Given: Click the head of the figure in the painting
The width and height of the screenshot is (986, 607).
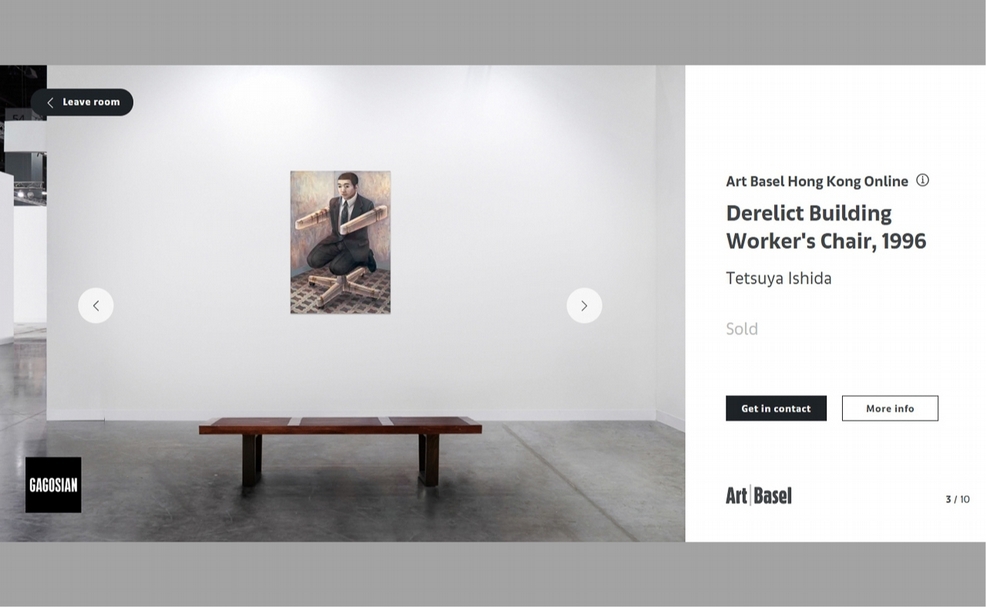Looking at the screenshot, I should pos(347,186).
